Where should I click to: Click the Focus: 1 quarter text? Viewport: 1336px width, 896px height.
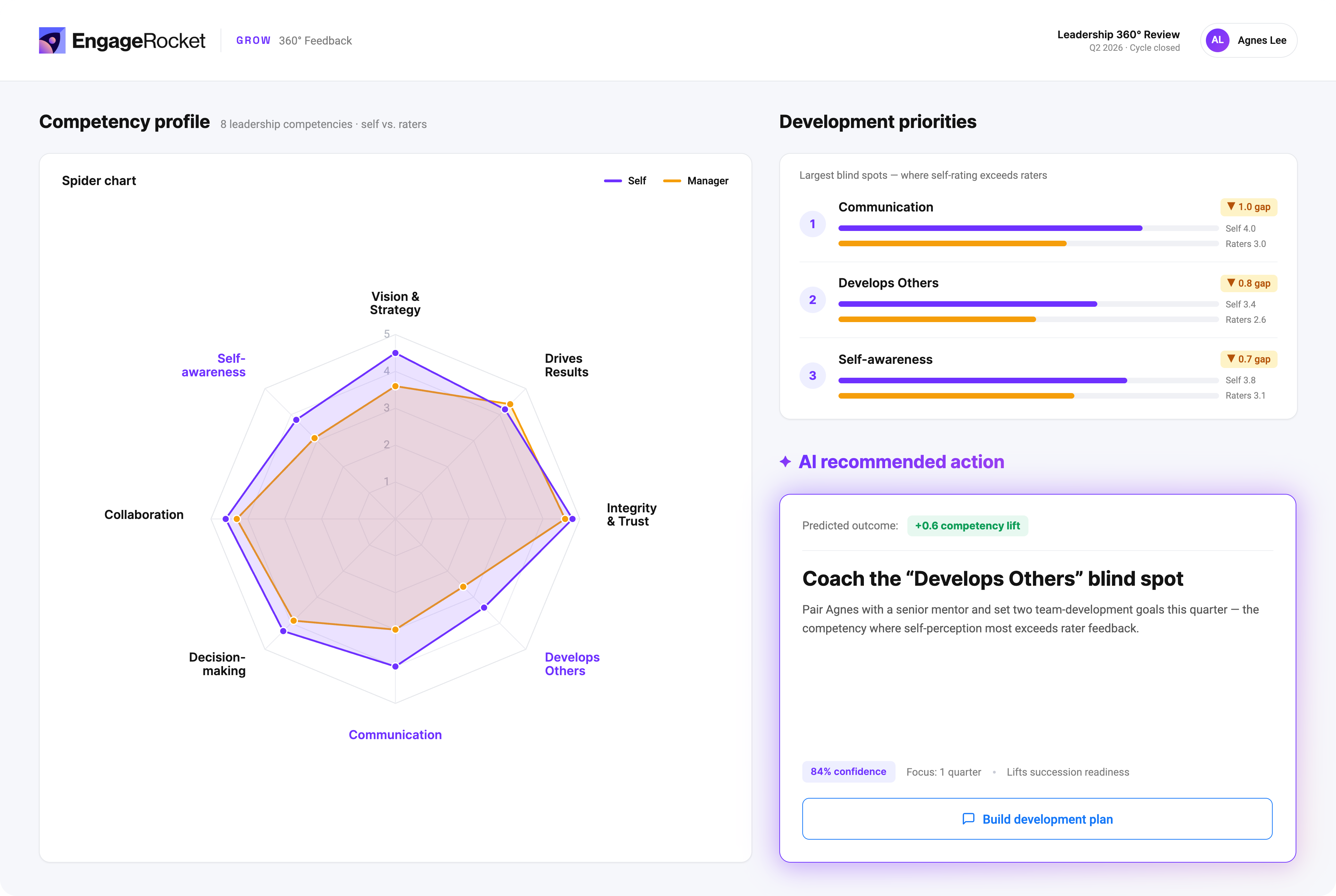click(944, 772)
